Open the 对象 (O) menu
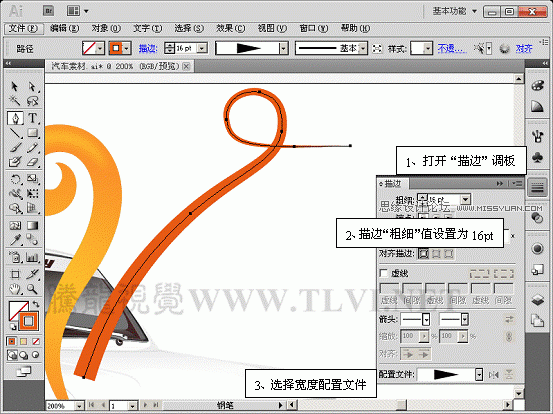Viewport: 553px width, 414px height. pos(106,29)
